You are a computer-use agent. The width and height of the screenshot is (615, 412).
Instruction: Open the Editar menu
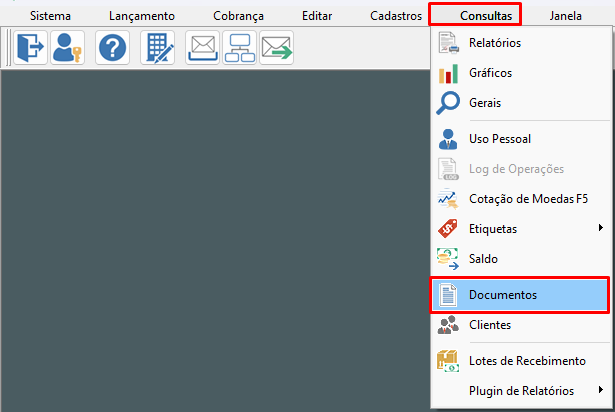click(317, 16)
